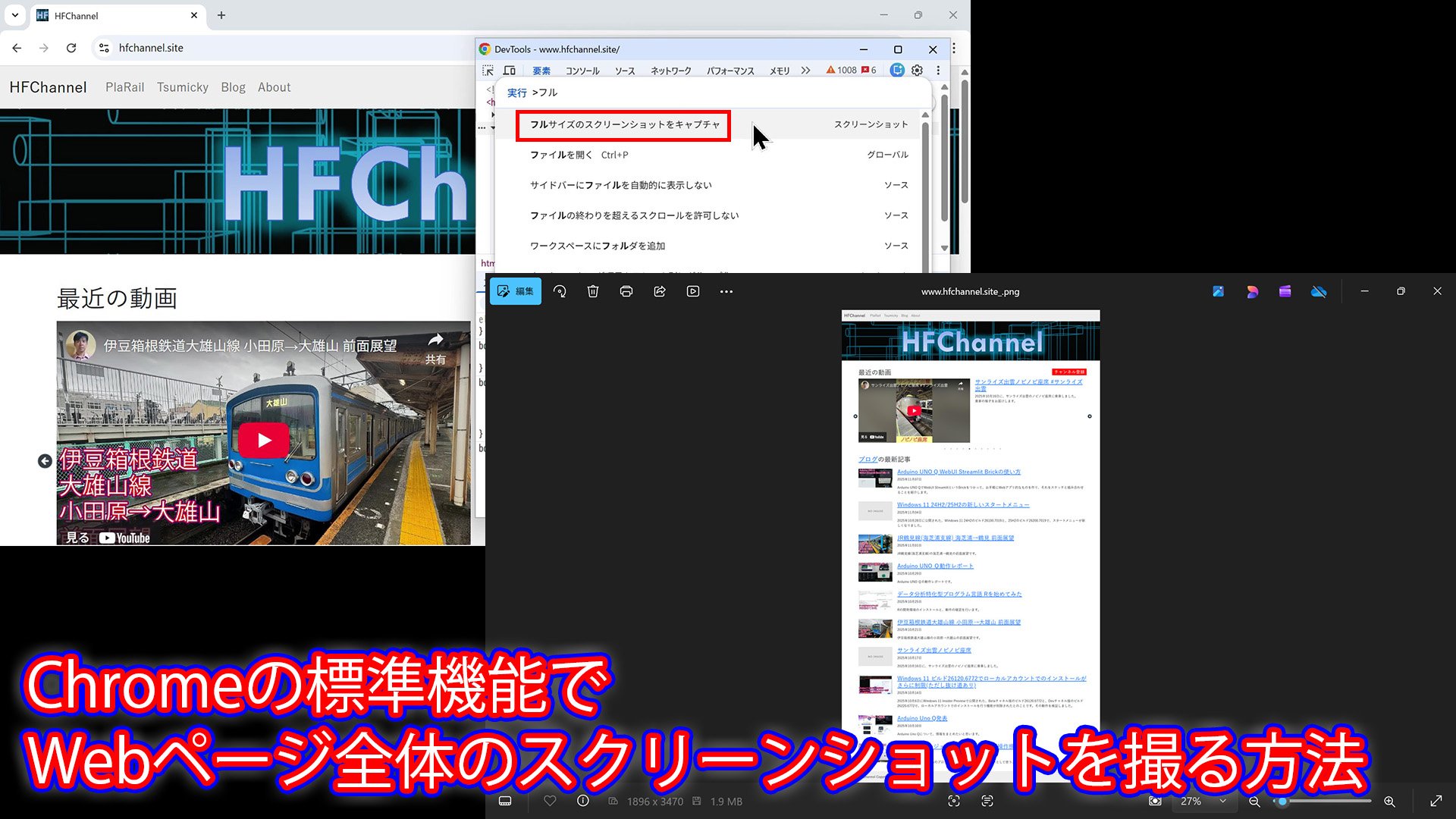The height and width of the screenshot is (819, 1456).
Task: Select the HFChannel browser tab
Action: coord(118,15)
